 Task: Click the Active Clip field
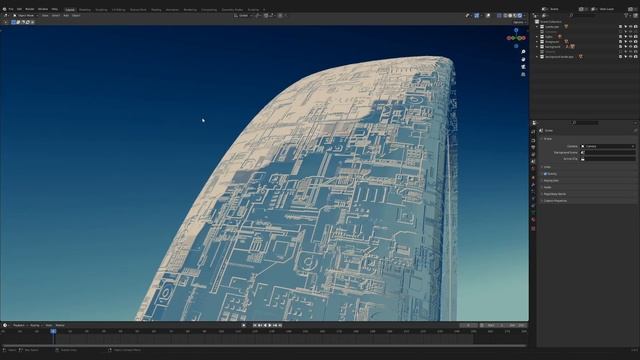(608, 159)
